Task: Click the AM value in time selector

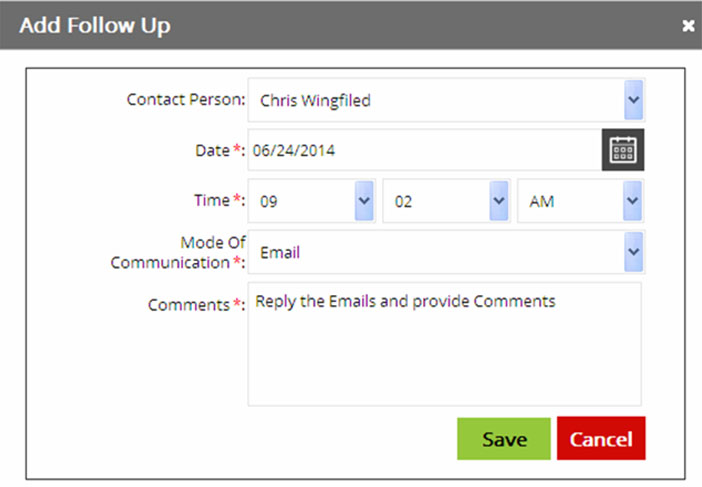Action: point(542,201)
